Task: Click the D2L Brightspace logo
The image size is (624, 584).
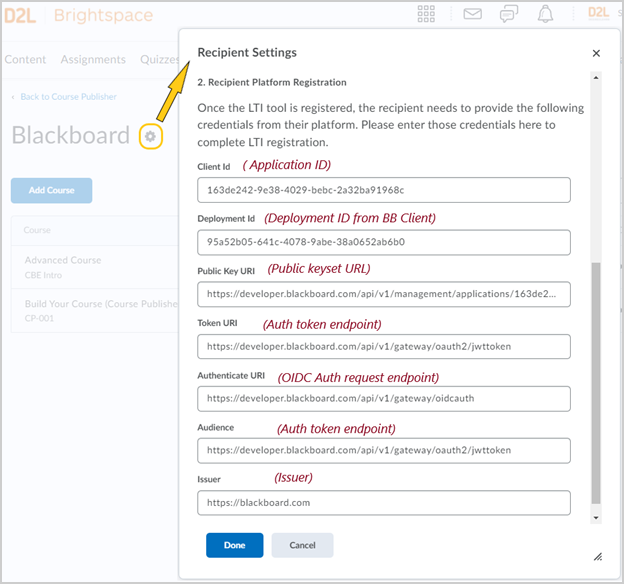Action: click(x=78, y=15)
